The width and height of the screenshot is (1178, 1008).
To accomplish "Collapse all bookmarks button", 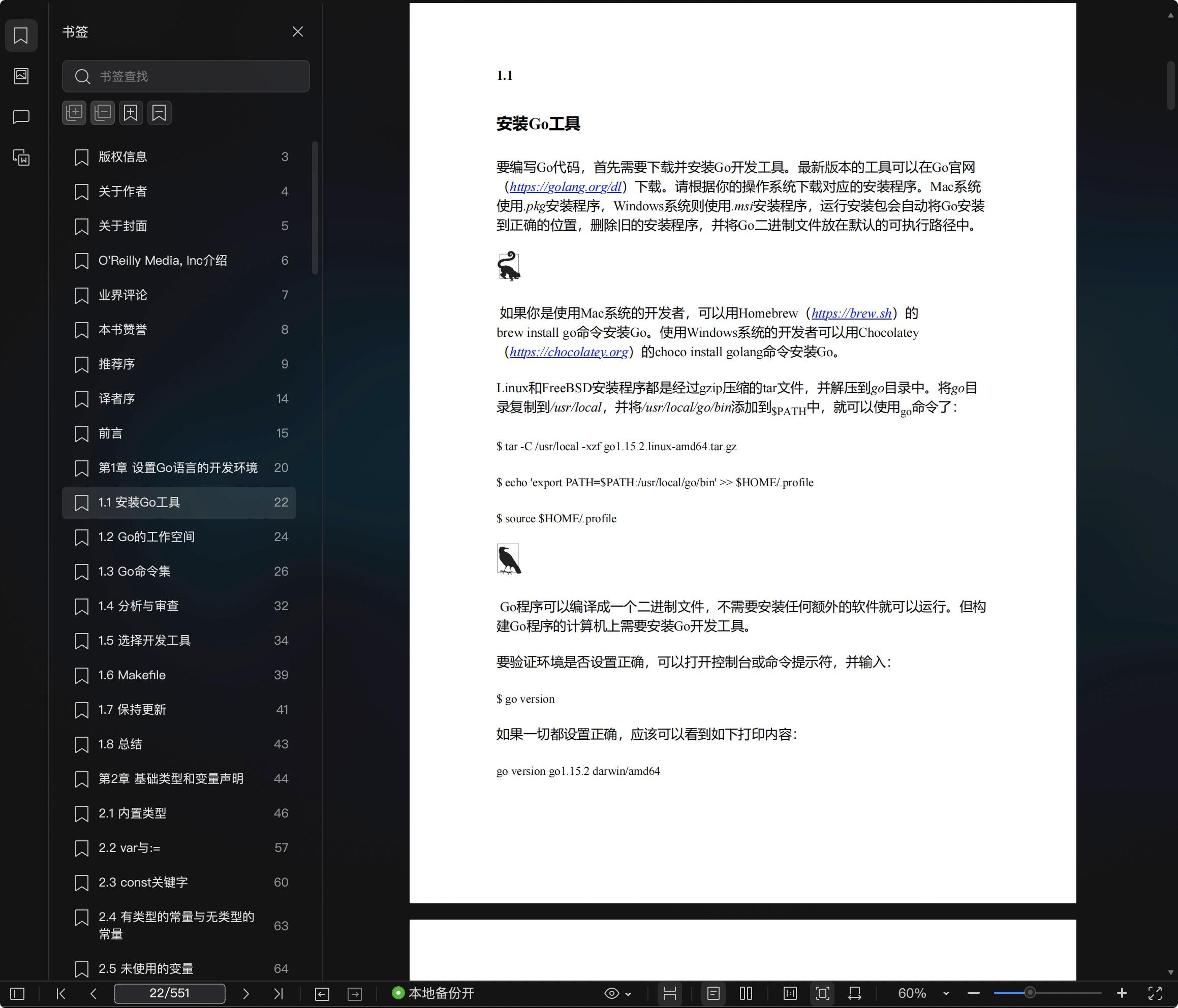I will coord(103,113).
